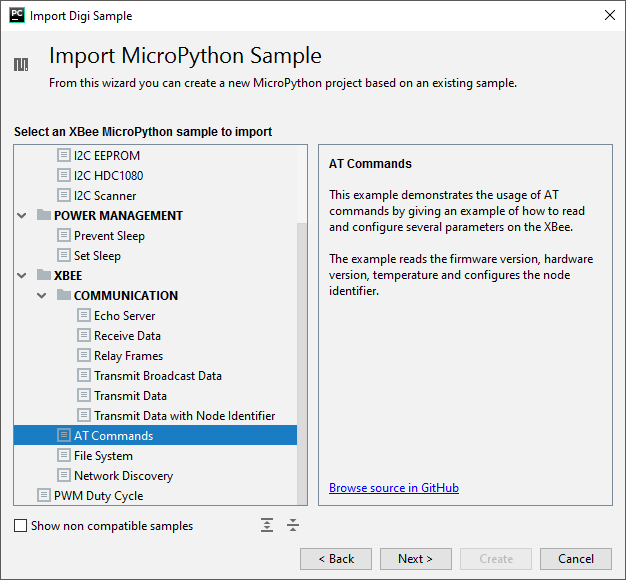Select the Set Sleep sample
Screen dimensions: 626x580
[x=97, y=256]
